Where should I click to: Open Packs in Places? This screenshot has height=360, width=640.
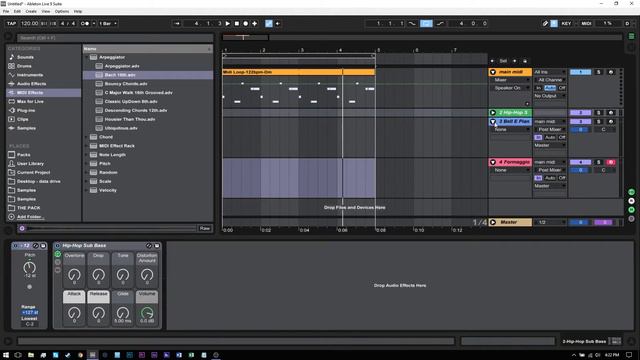pos(23,155)
